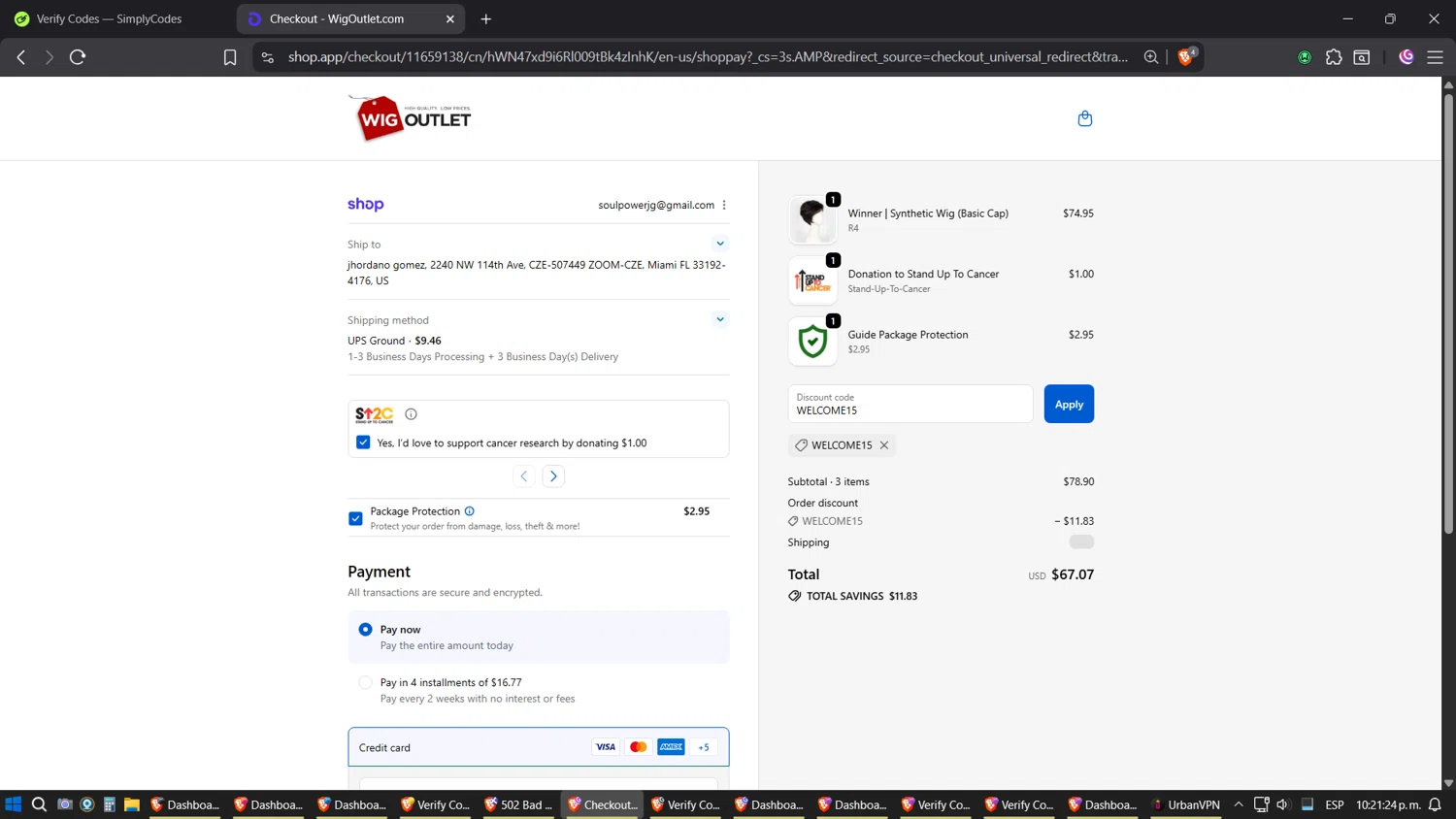This screenshot has width=1456, height=819.
Task: Apply the discount code
Action: click(1068, 405)
